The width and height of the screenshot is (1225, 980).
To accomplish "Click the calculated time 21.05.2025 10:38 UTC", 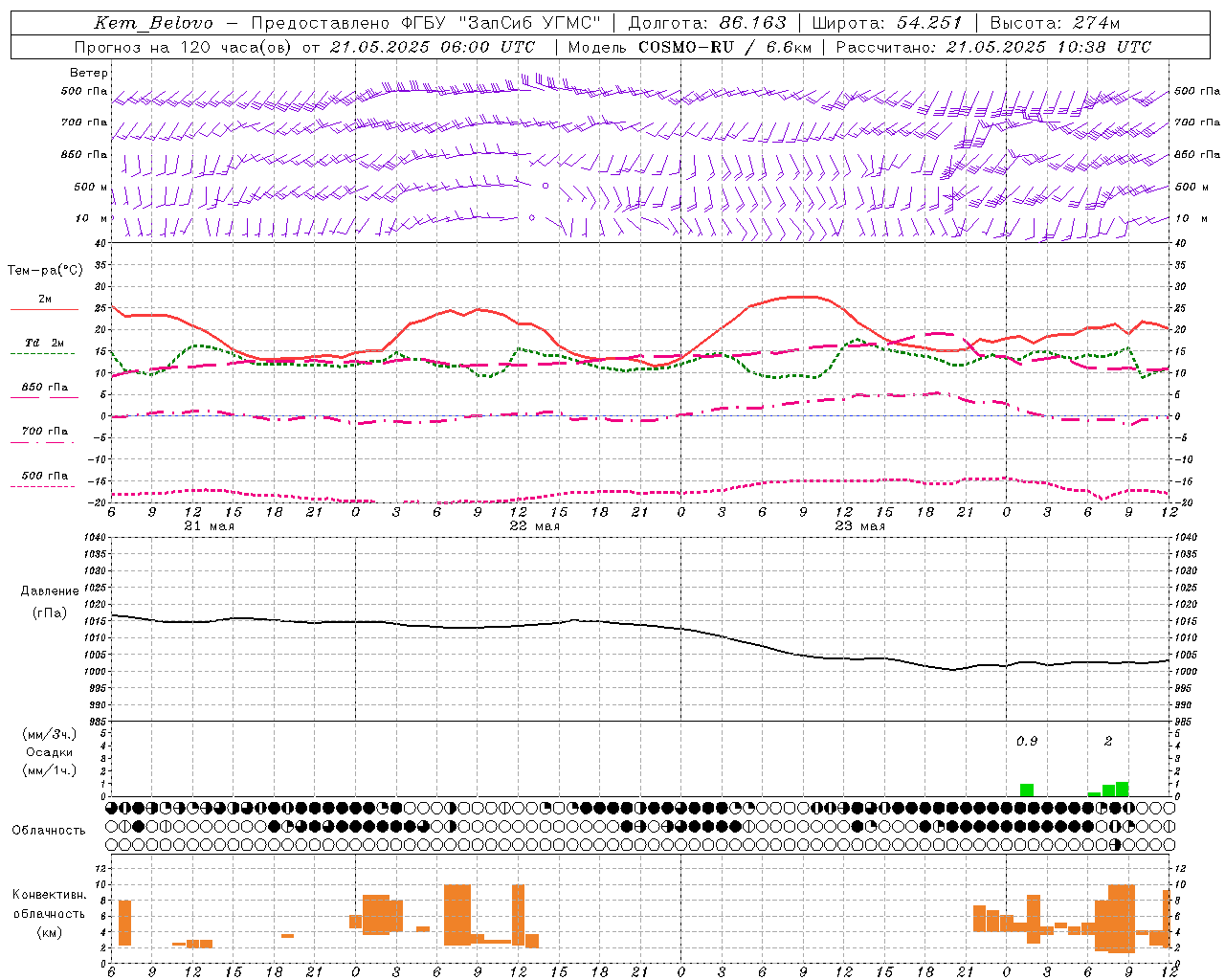I will (x=1049, y=47).
